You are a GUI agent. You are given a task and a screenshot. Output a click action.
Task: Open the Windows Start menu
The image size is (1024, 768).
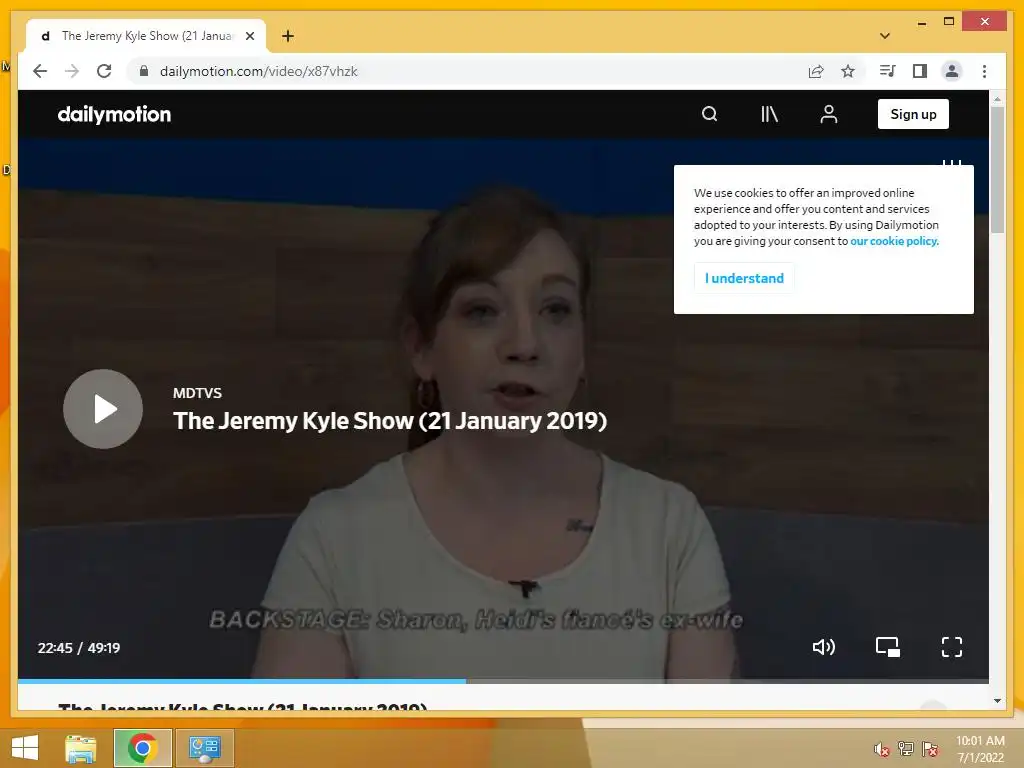25,748
